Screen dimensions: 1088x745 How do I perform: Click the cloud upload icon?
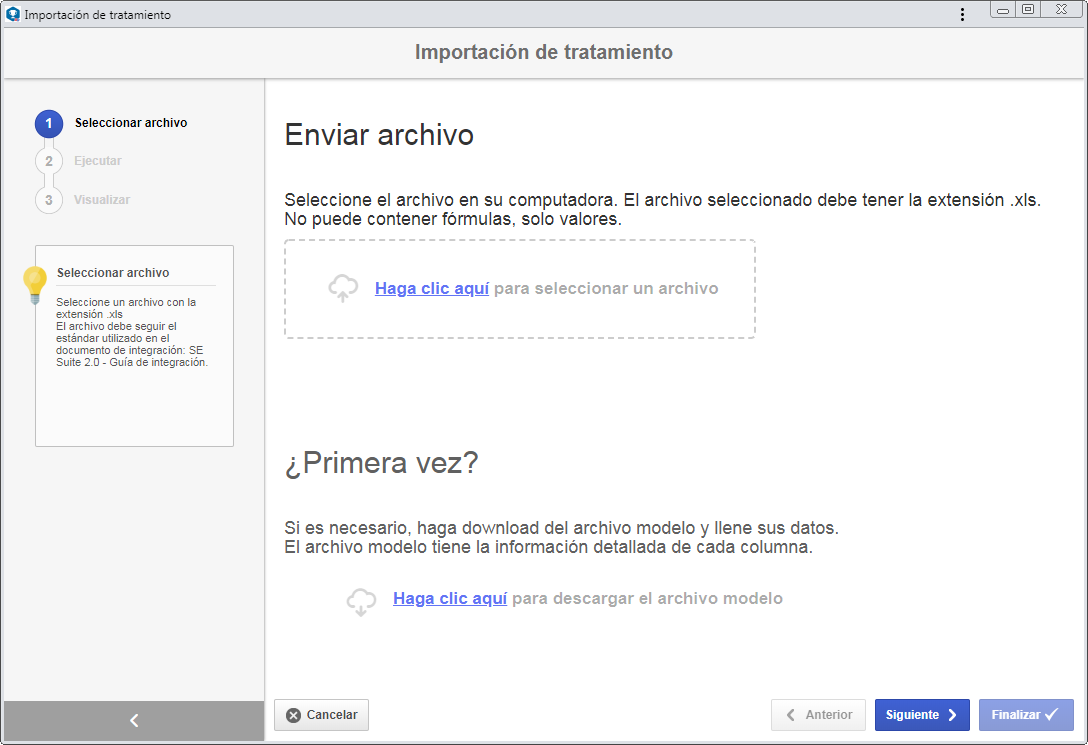click(343, 288)
